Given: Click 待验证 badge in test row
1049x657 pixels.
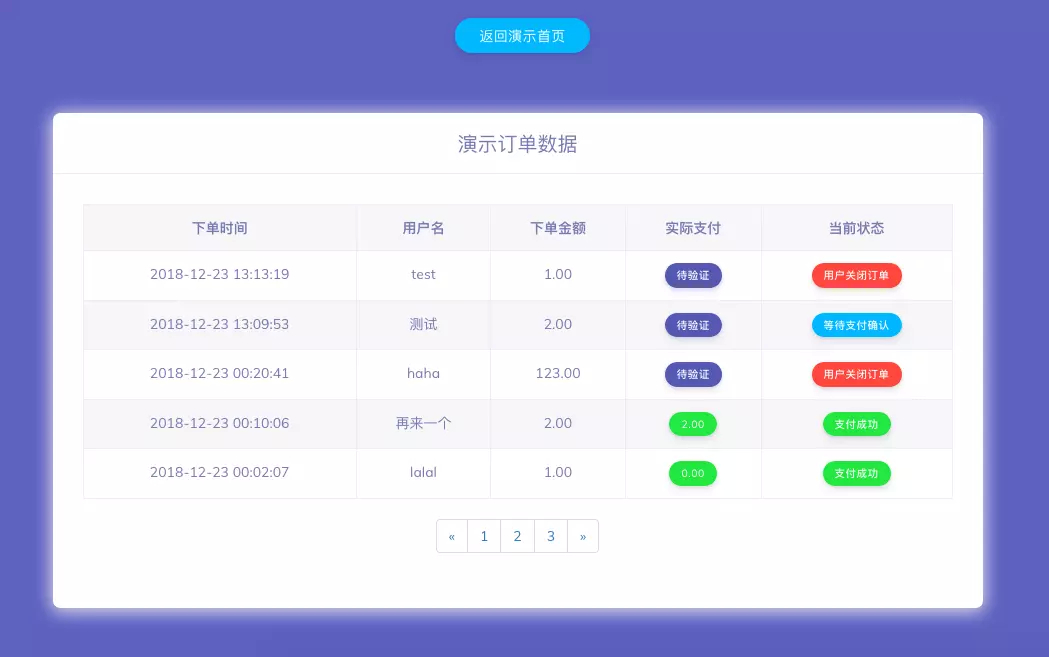Looking at the screenshot, I should tap(693, 275).
